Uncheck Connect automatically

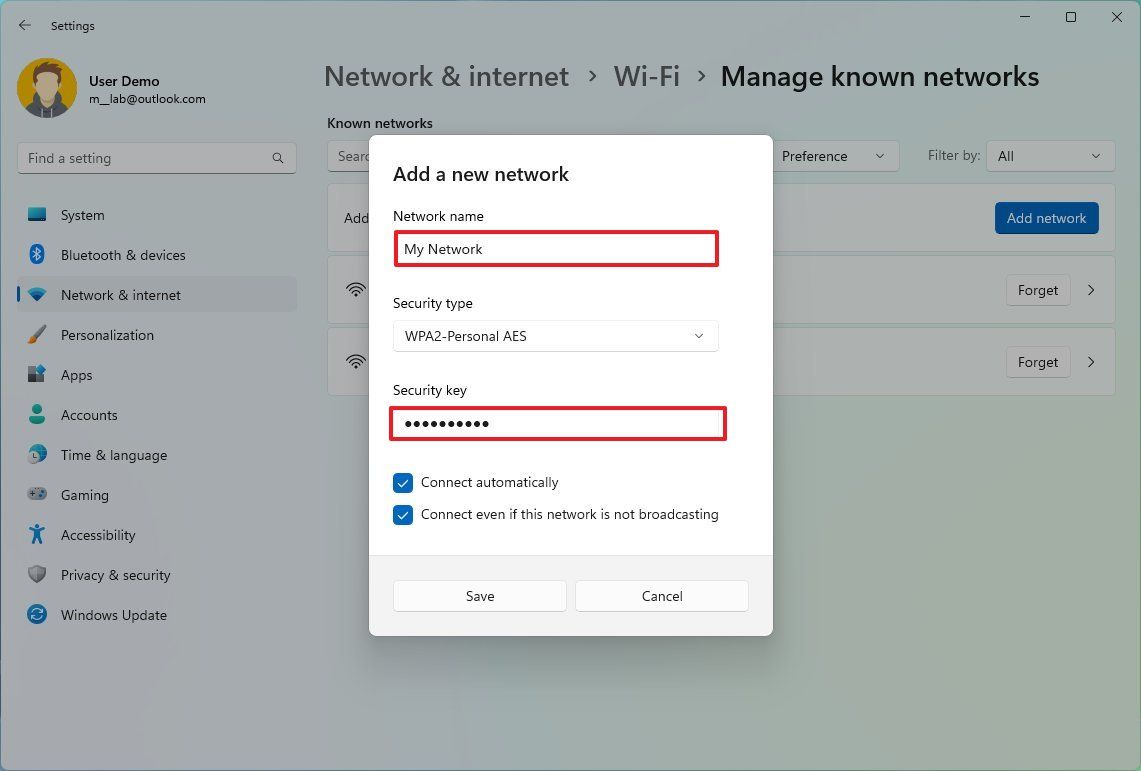[x=403, y=482]
